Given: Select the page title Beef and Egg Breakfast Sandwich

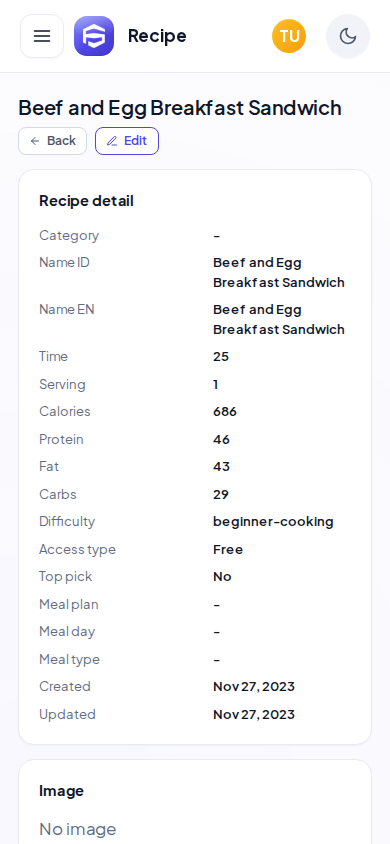Looking at the screenshot, I should pyautogui.click(x=180, y=108).
